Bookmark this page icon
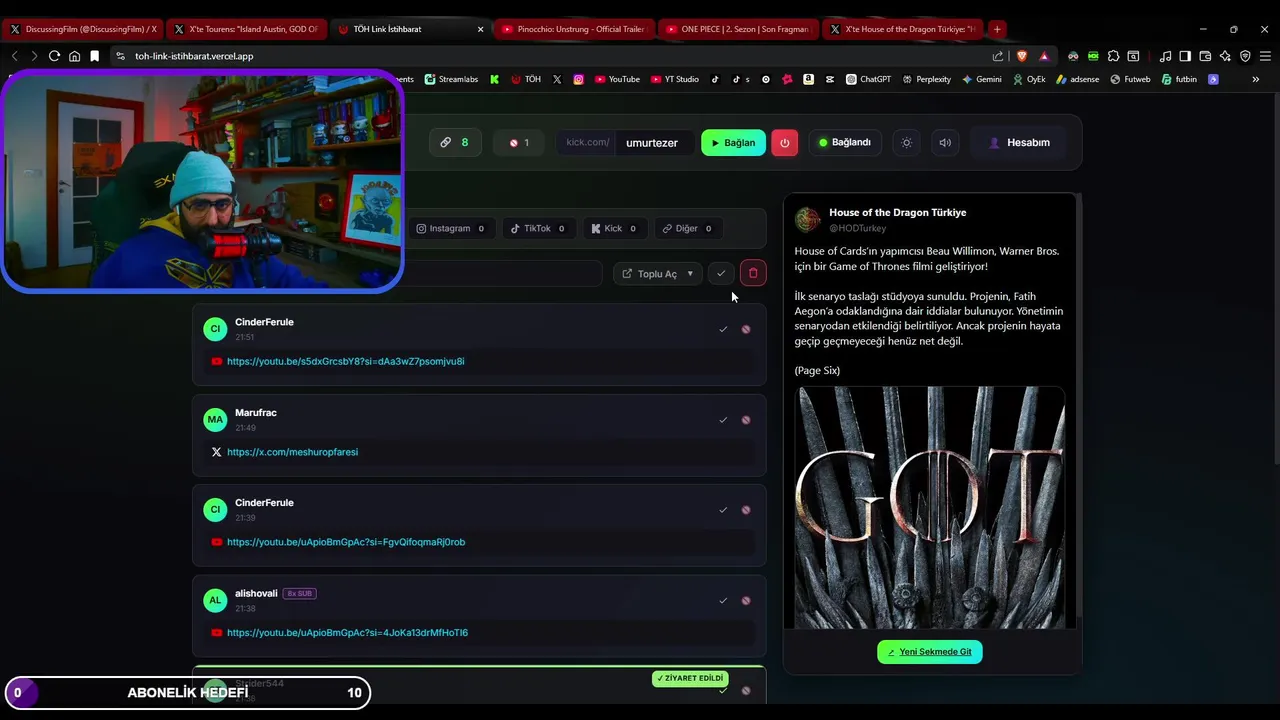This screenshot has width=1280, height=720. 94,56
